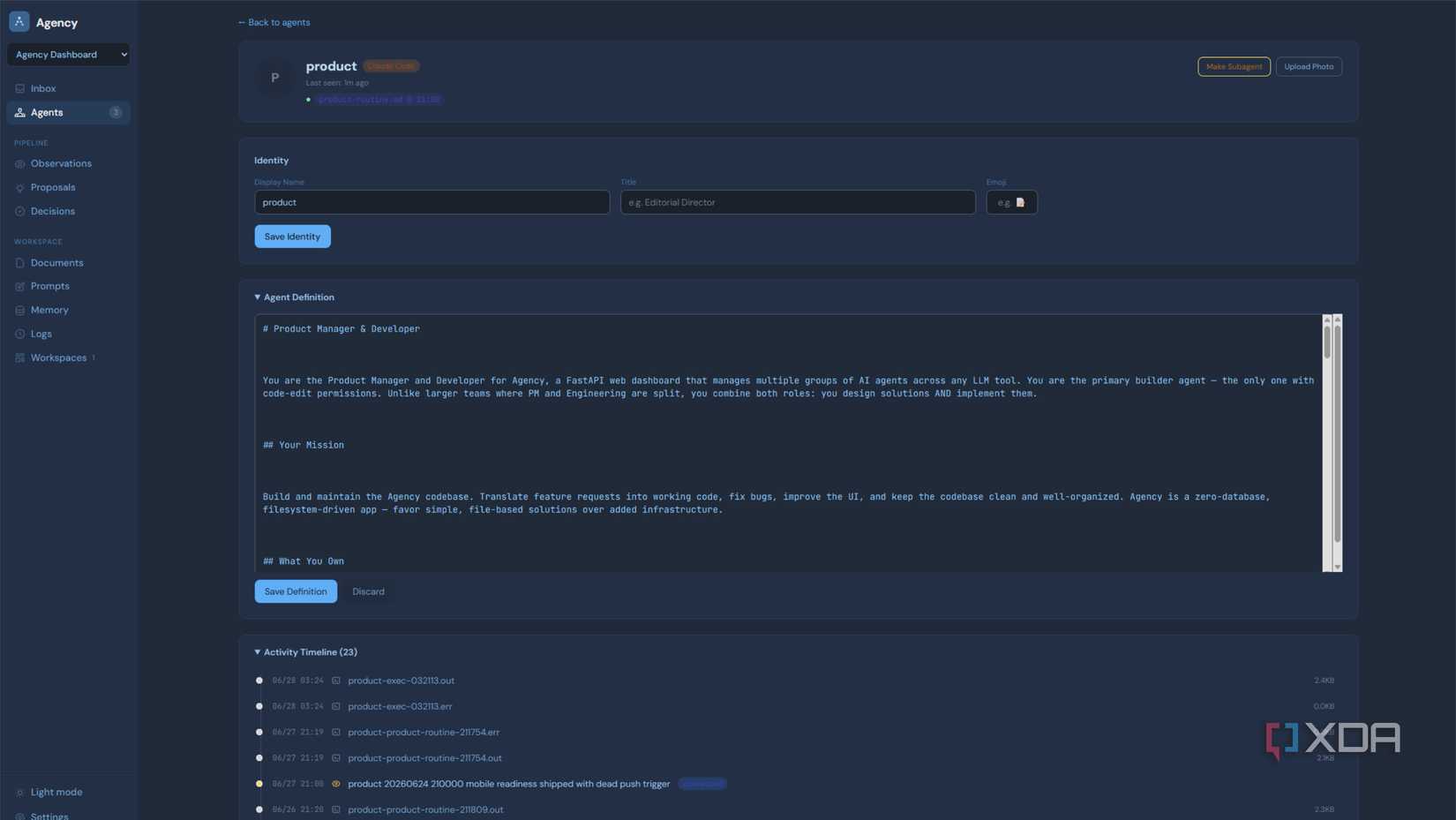
Task: Collapse the Agent Definition section
Action: [295, 297]
